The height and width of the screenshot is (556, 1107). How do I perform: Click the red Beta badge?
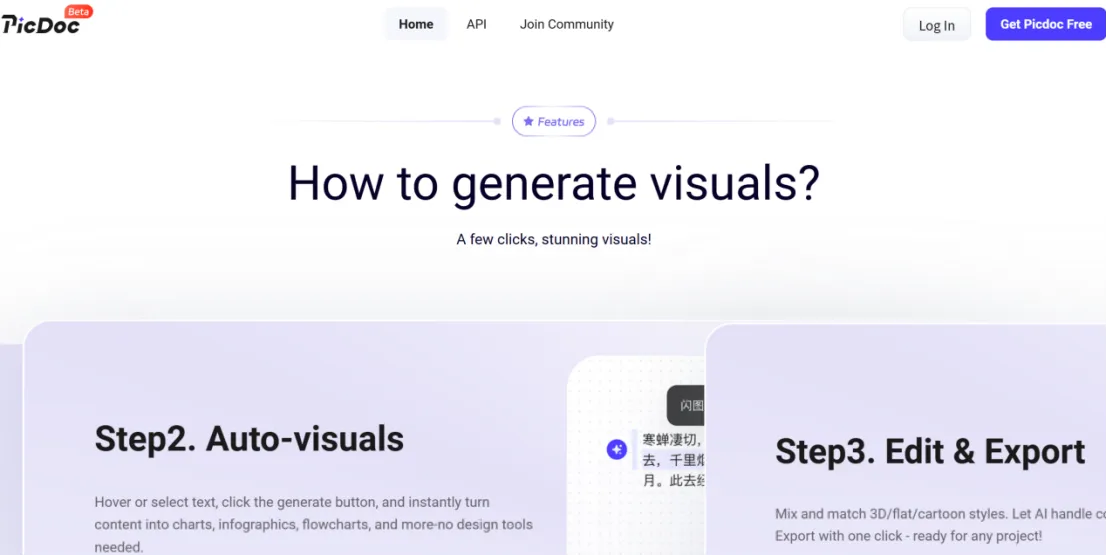pyautogui.click(x=78, y=11)
